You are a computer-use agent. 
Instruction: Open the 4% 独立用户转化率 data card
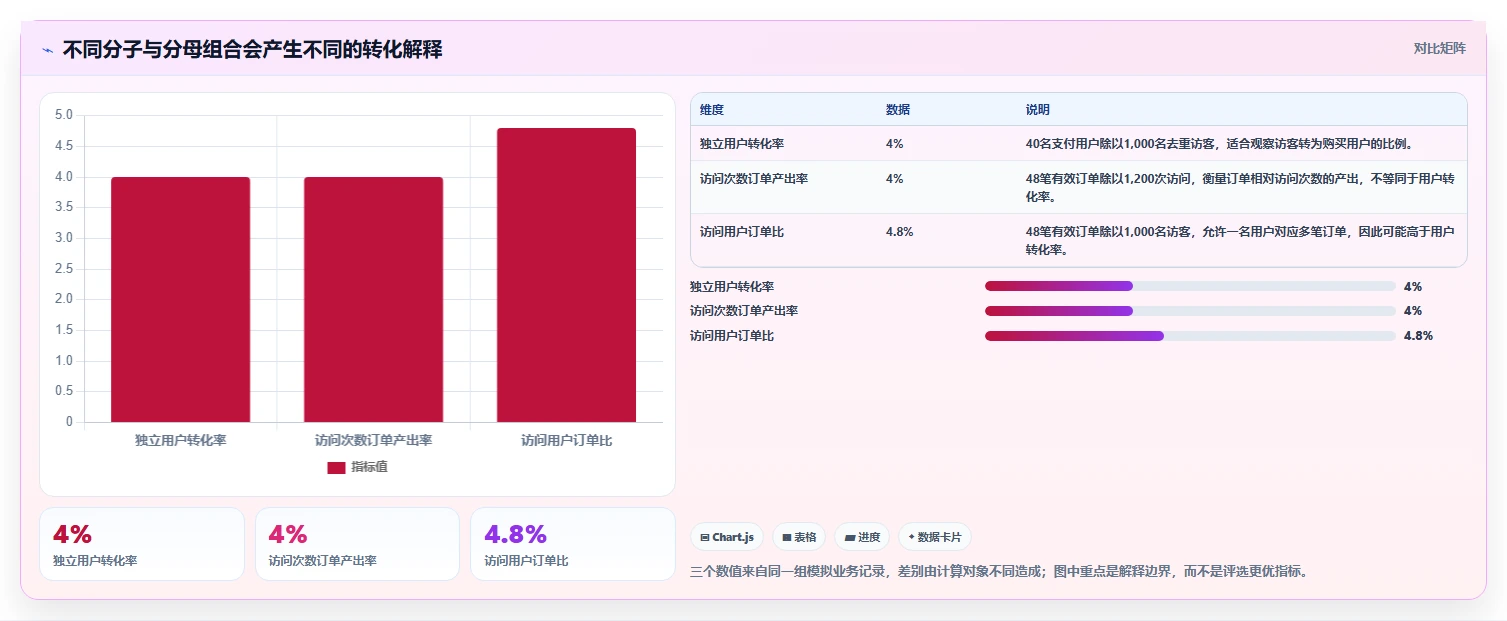click(142, 544)
